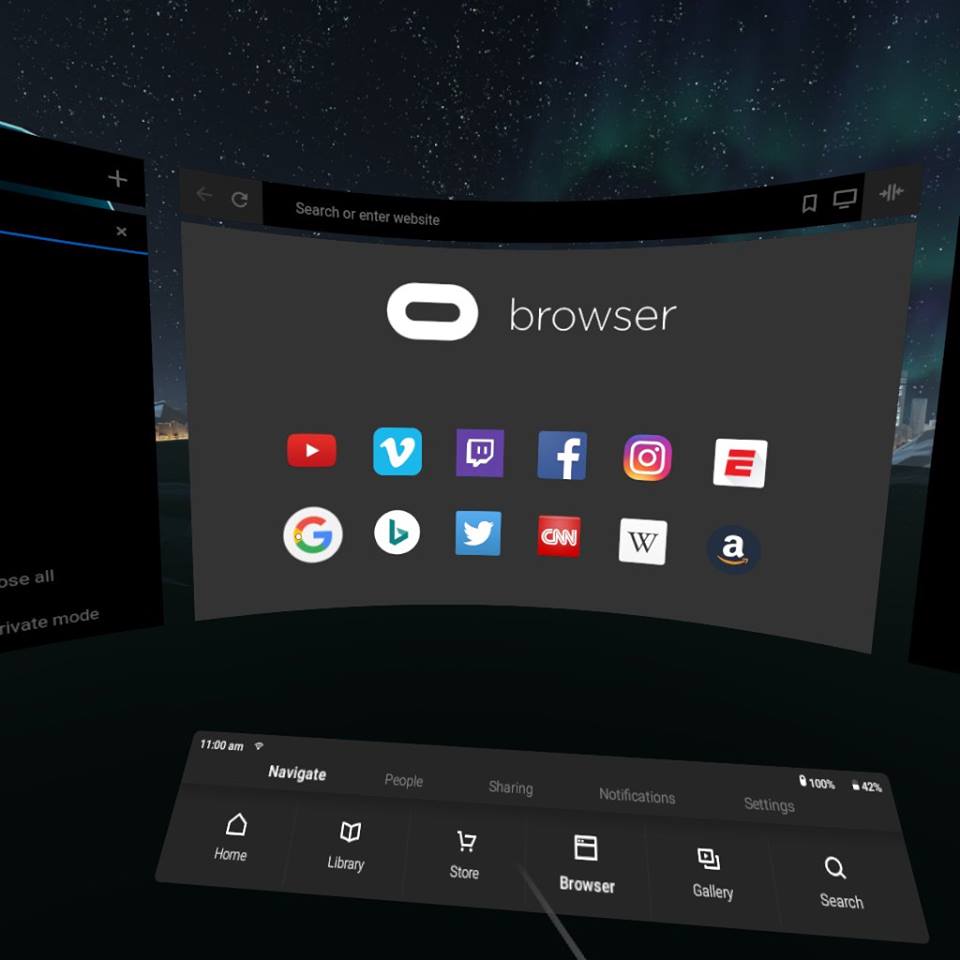
Task: Open the CNN shortcut
Action: pos(558,536)
